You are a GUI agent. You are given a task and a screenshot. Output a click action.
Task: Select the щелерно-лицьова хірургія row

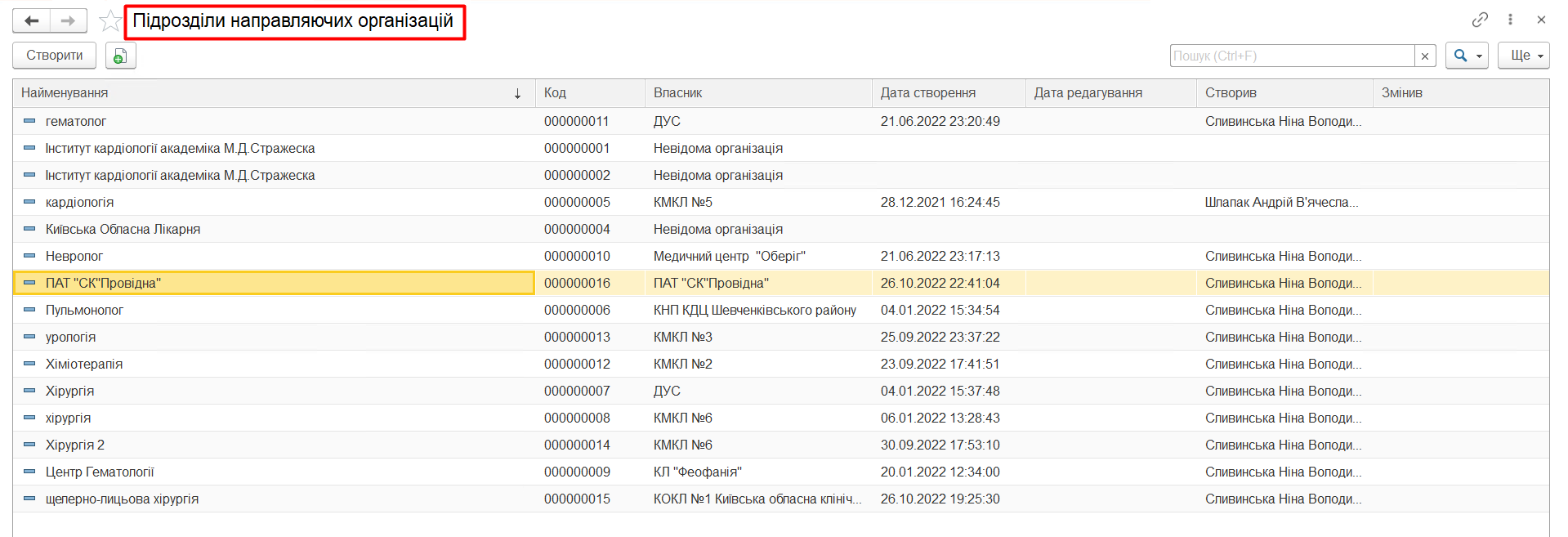click(x=122, y=499)
